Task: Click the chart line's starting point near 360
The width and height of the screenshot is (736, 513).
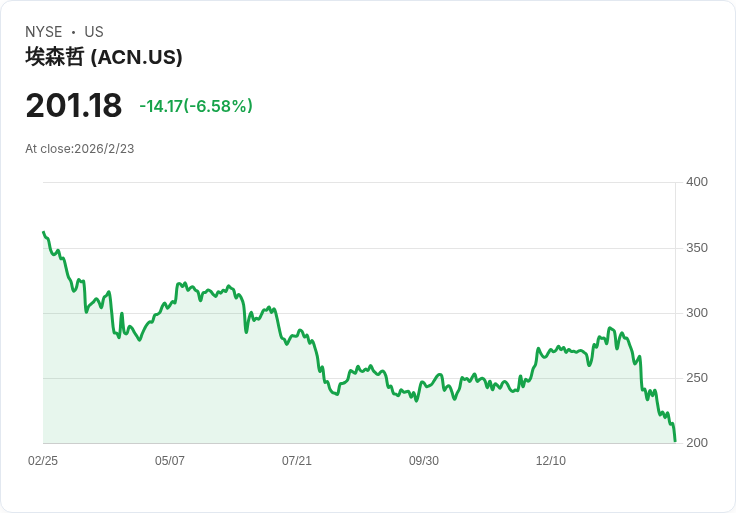Action: pos(44,233)
